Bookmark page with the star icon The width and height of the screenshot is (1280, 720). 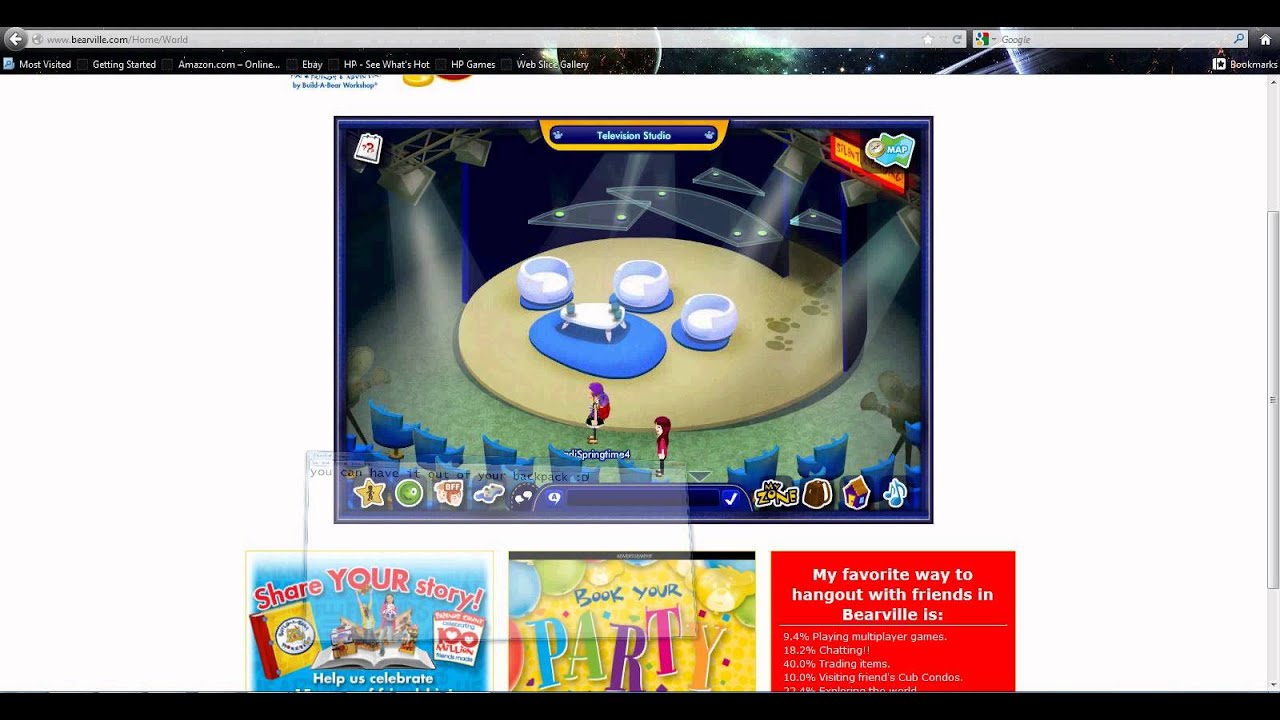928,39
